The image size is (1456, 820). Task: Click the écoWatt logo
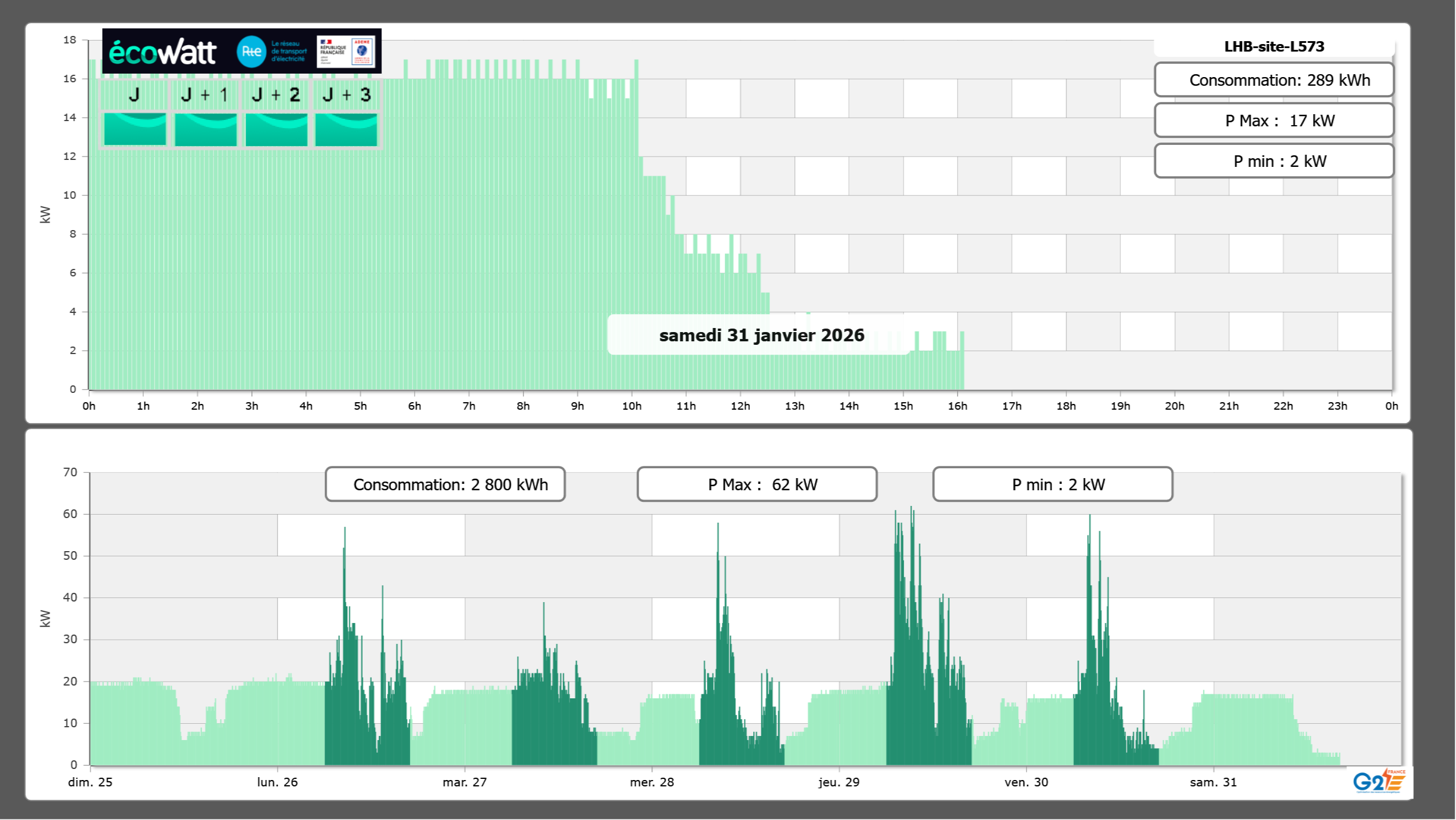point(162,52)
